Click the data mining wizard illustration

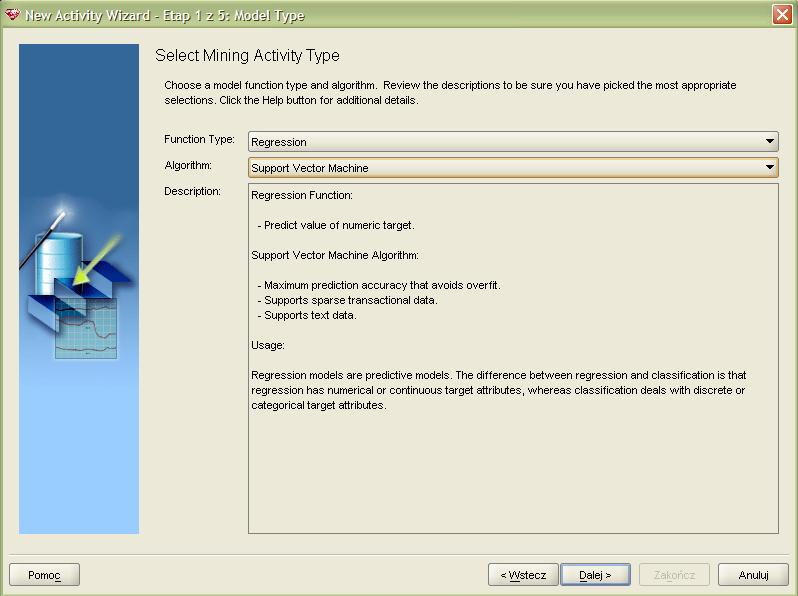point(79,289)
